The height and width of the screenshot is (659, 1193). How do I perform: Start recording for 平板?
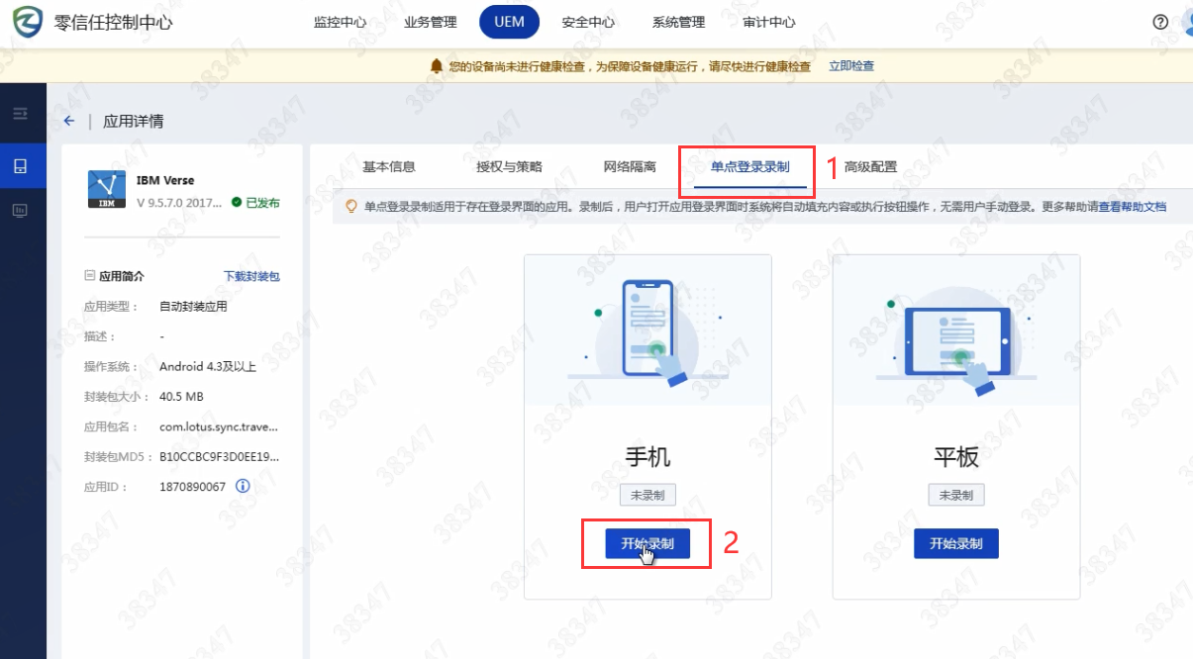click(956, 543)
